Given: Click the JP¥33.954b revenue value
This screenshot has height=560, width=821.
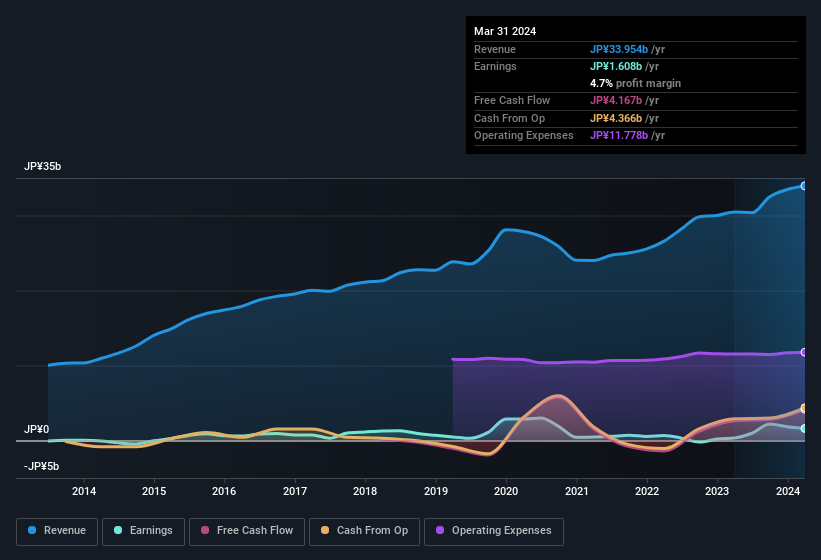Looking at the screenshot, I should click(619, 49).
